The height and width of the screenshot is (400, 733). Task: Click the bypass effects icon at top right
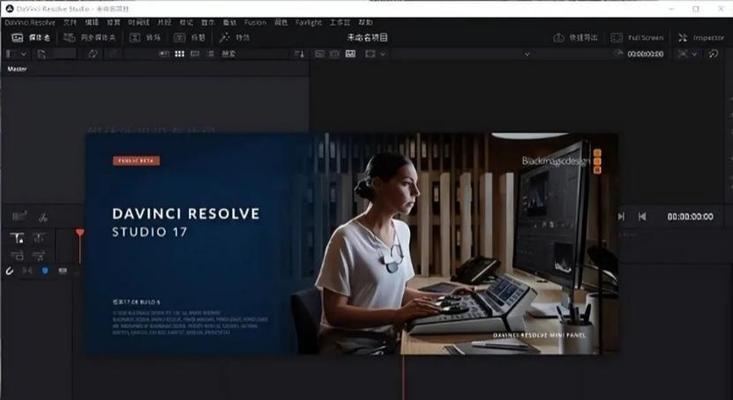pos(713,54)
